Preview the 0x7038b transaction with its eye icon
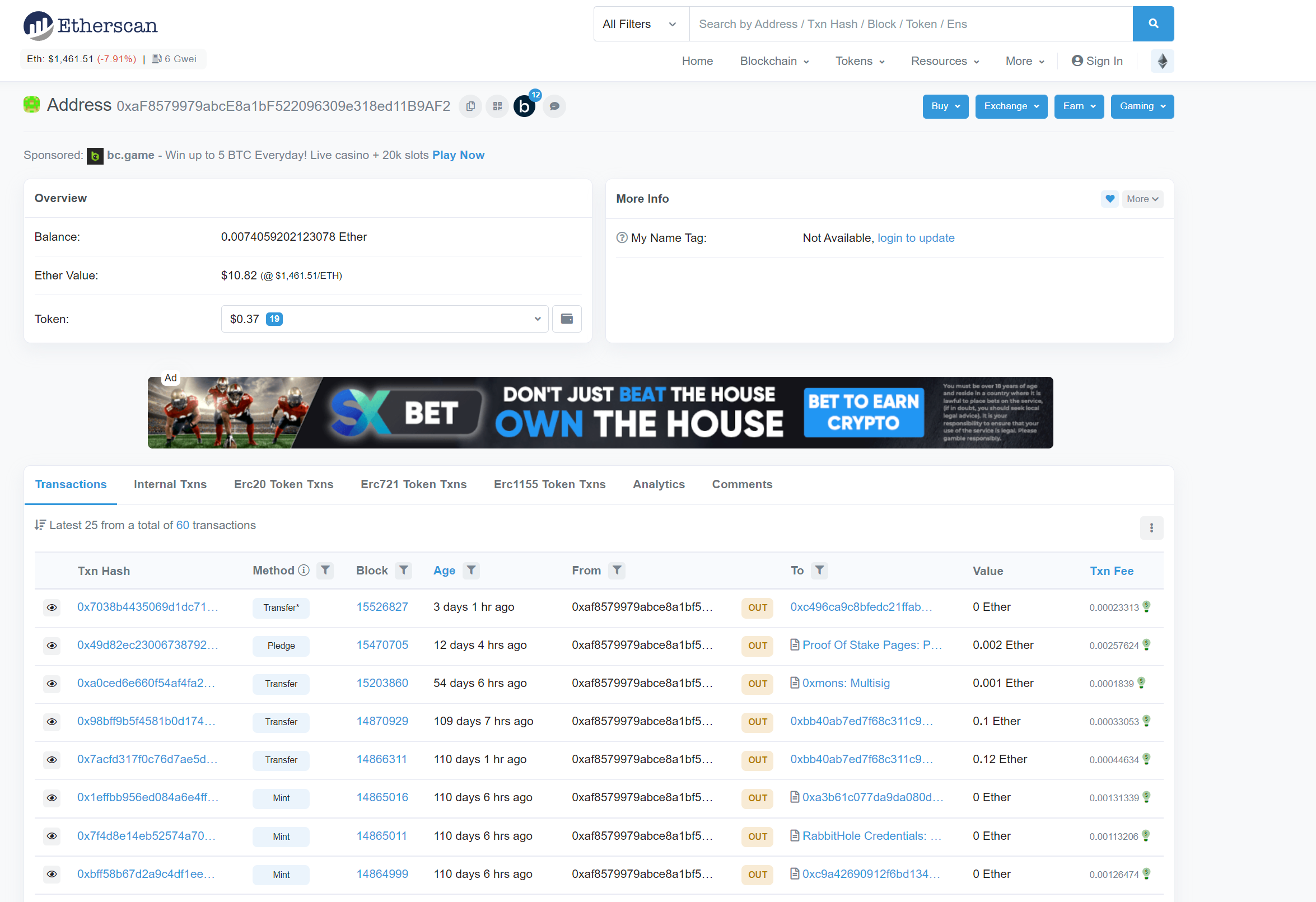Screen dimensions: 1316x902 [x=52, y=607]
